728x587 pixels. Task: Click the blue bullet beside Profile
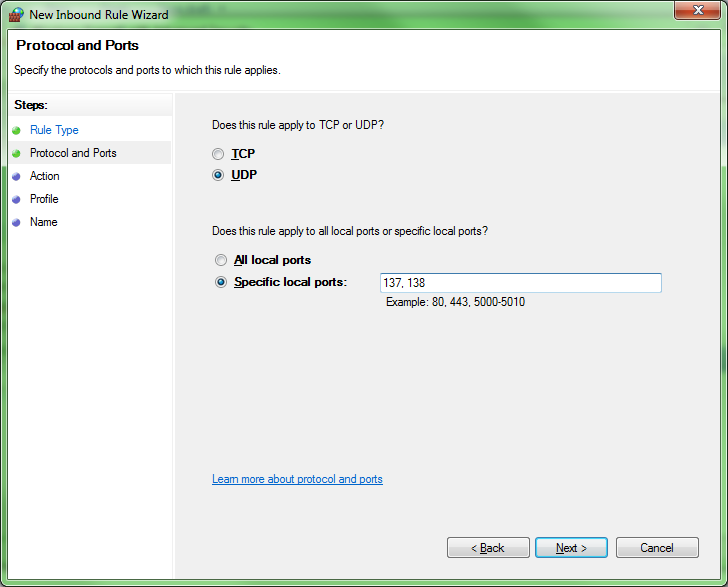point(16,199)
